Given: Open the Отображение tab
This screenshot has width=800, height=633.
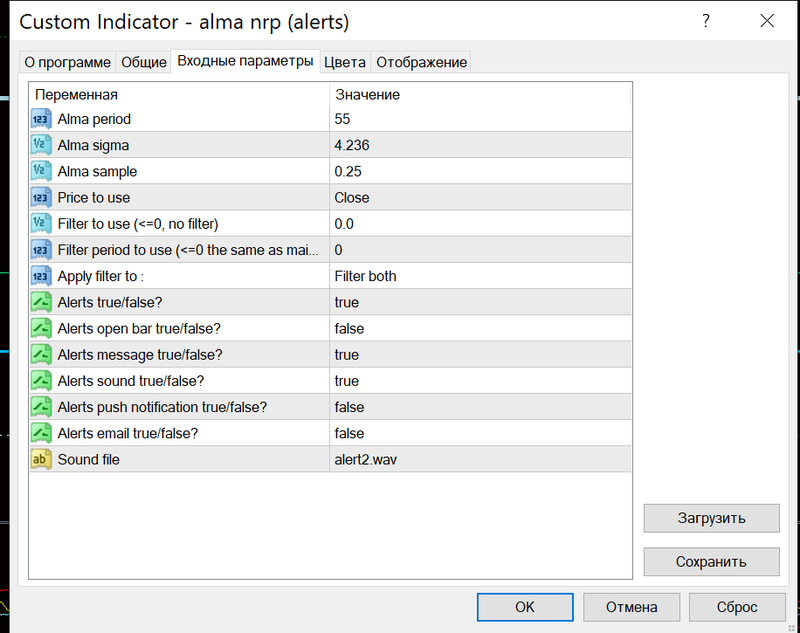Looking at the screenshot, I should (x=421, y=62).
